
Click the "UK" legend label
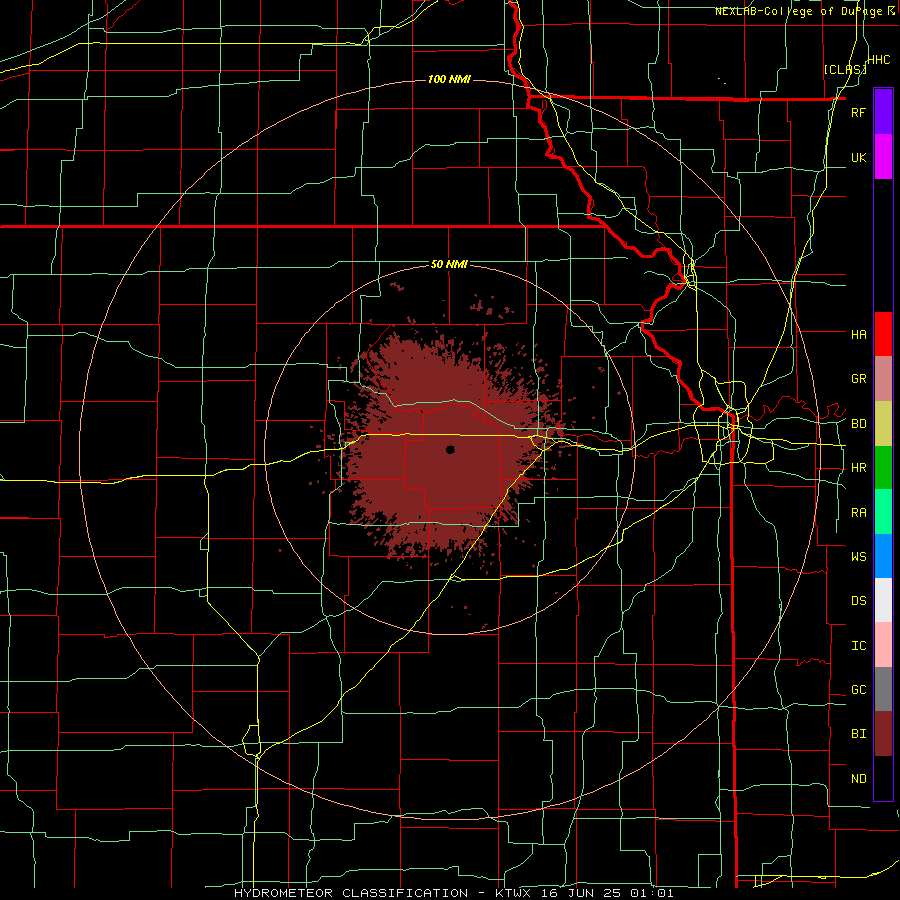(x=858, y=157)
